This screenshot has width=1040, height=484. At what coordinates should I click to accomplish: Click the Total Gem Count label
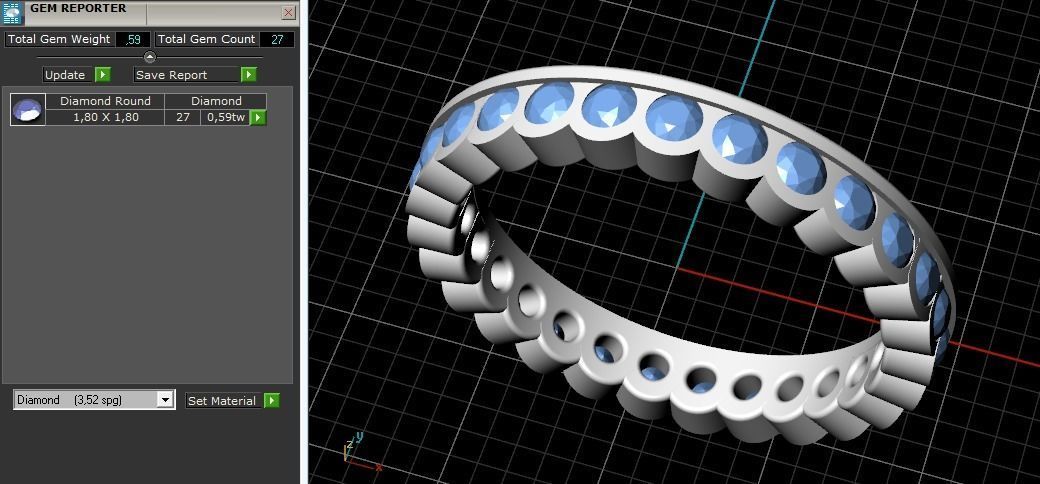click(206, 39)
